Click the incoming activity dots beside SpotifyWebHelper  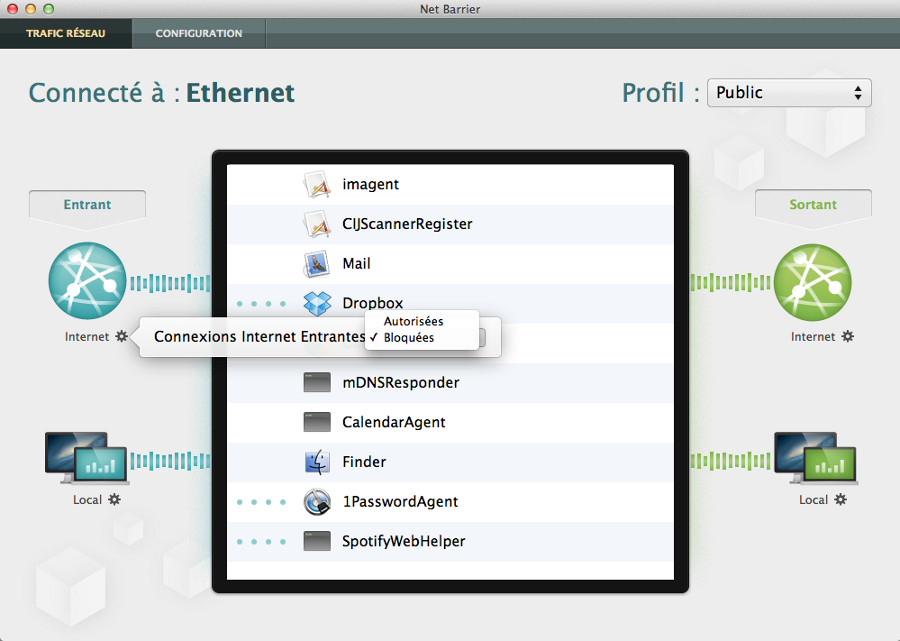click(x=261, y=542)
